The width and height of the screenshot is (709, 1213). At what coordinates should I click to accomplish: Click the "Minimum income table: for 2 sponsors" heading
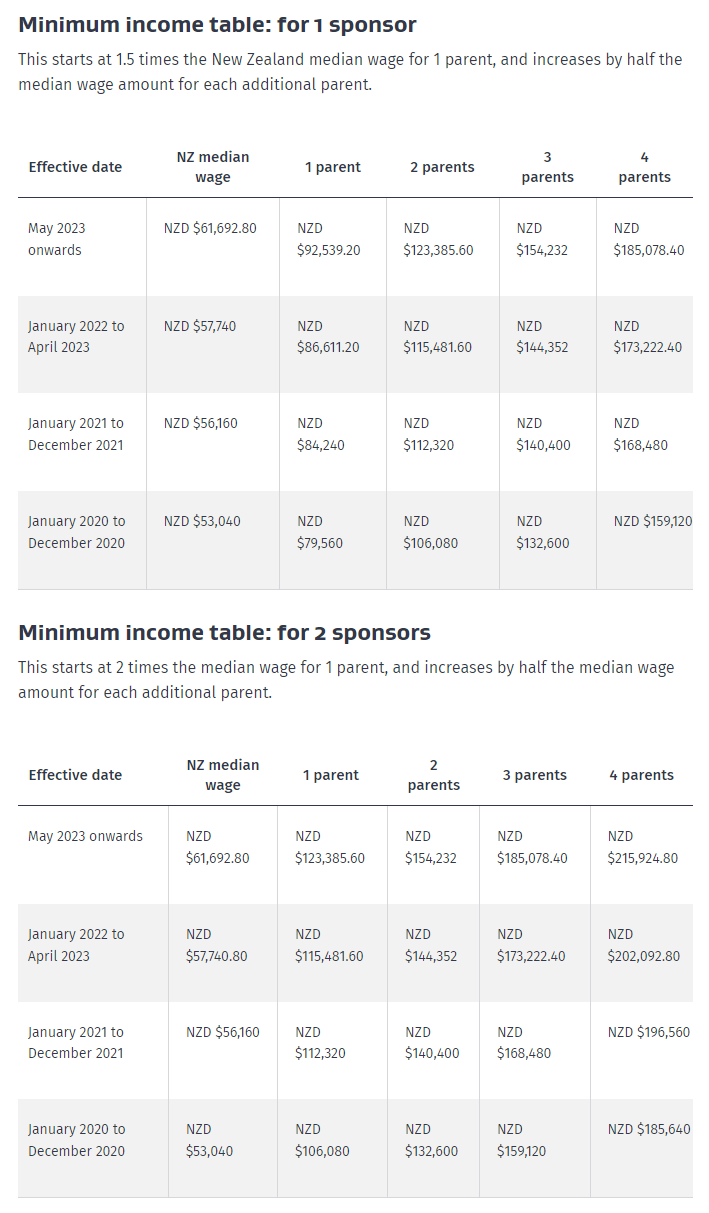tap(224, 633)
